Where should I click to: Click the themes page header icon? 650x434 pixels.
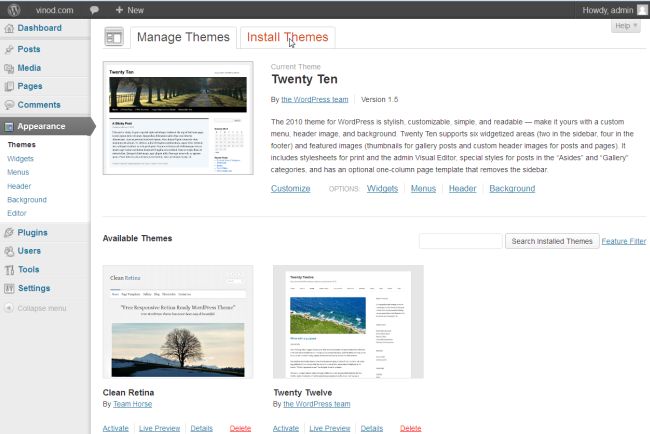(114, 37)
